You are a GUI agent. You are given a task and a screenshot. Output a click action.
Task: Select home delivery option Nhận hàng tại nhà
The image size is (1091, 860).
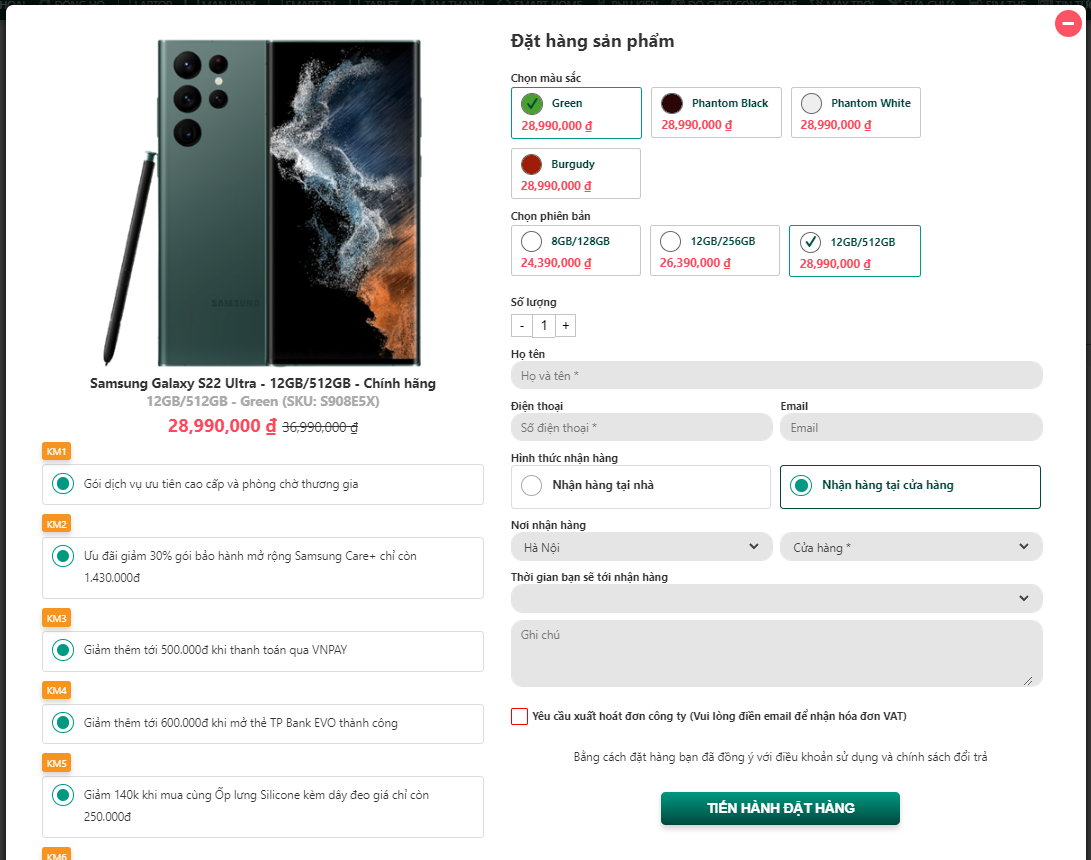tap(532, 486)
